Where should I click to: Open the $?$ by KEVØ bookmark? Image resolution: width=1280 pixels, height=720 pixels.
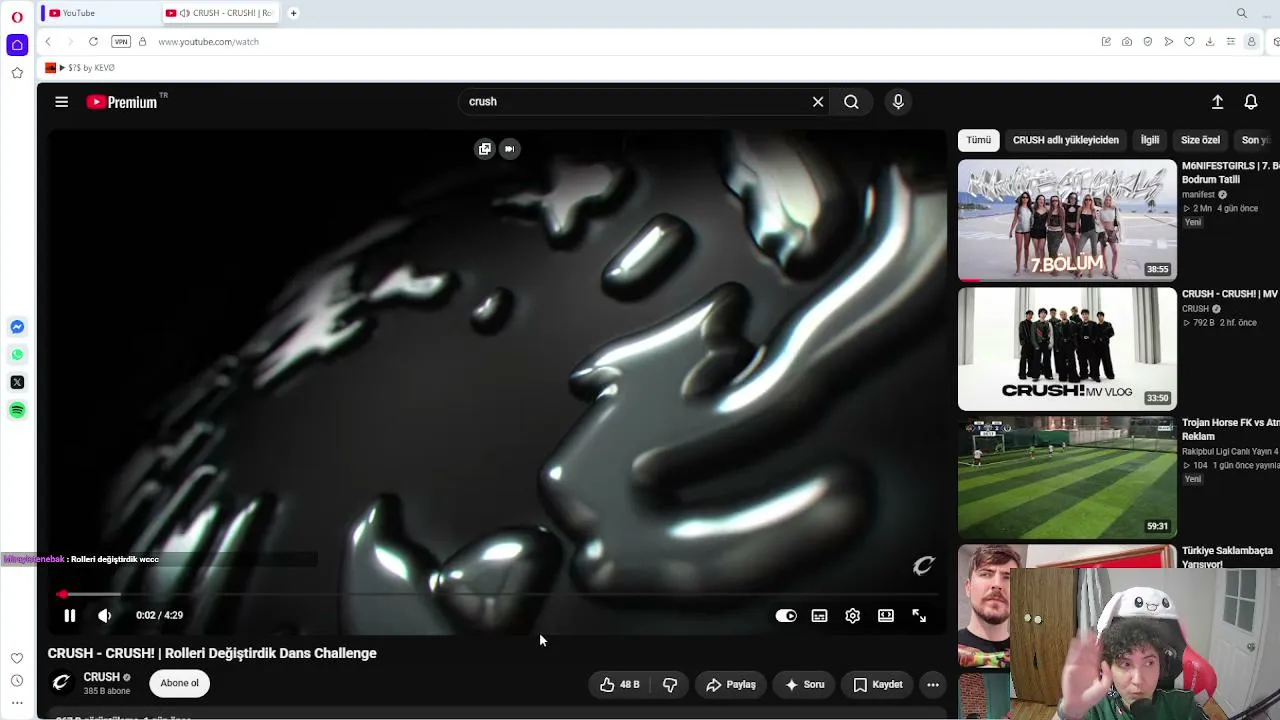click(x=80, y=68)
